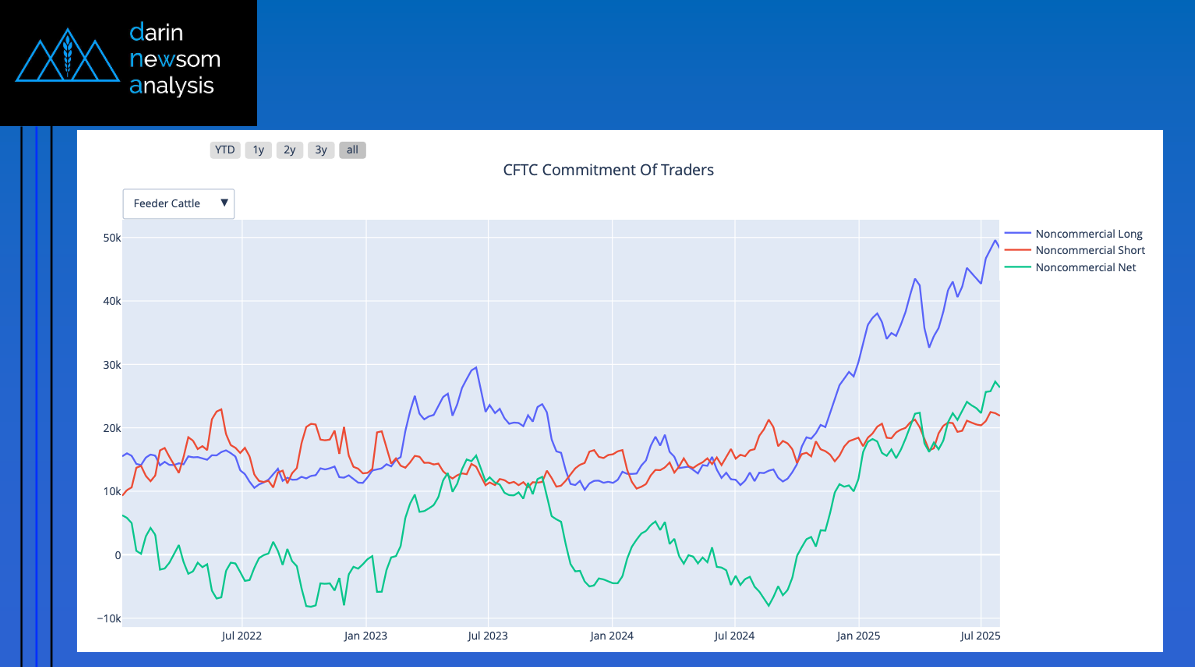Choose the 3y range selector
The height and width of the screenshot is (667, 1195).
tap(321, 150)
